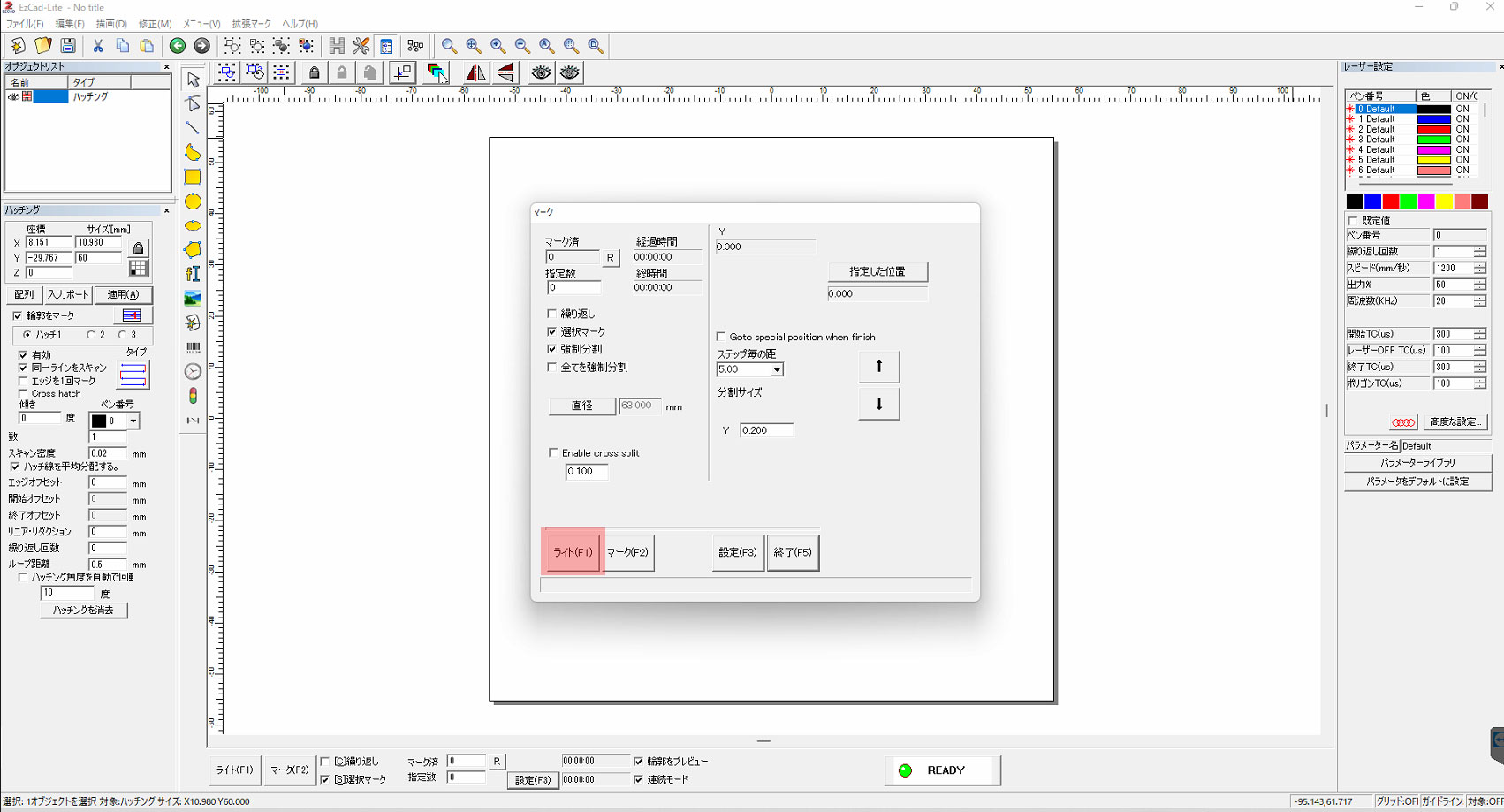Image resolution: width=1504 pixels, height=812 pixels.
Task: Increase 開始TC(us) spinner value
Action: click(x=1480, y=331)
